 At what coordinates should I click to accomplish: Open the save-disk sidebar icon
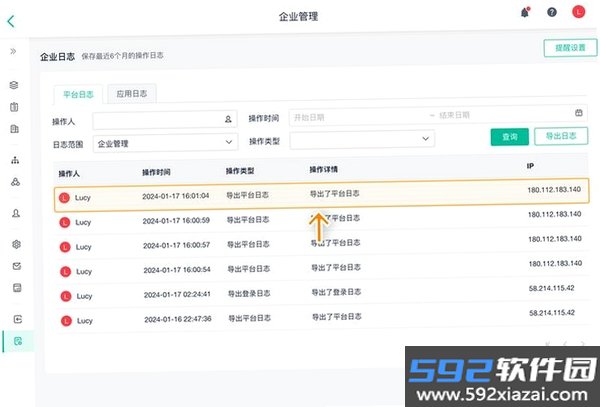[x=17, y=288]
